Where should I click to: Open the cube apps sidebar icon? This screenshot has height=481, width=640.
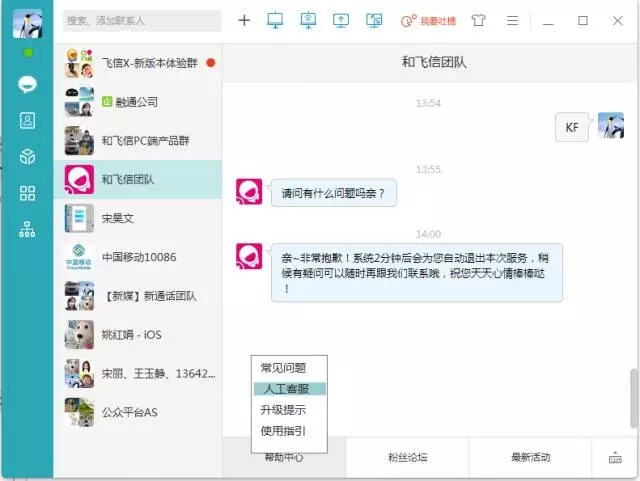pyautogui.click(x=27, y=157)
